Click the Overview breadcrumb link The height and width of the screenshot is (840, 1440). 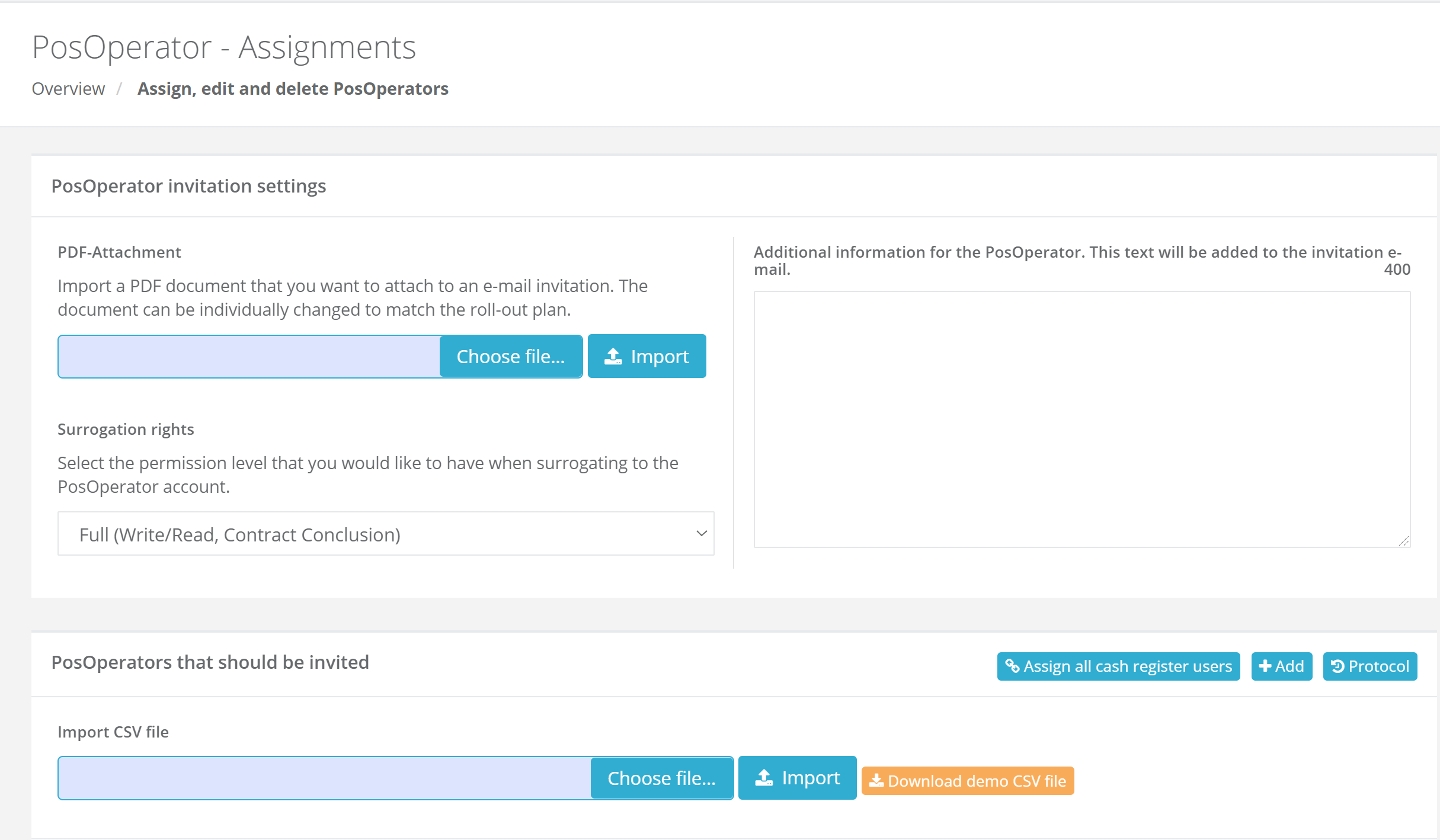[68, 89]
